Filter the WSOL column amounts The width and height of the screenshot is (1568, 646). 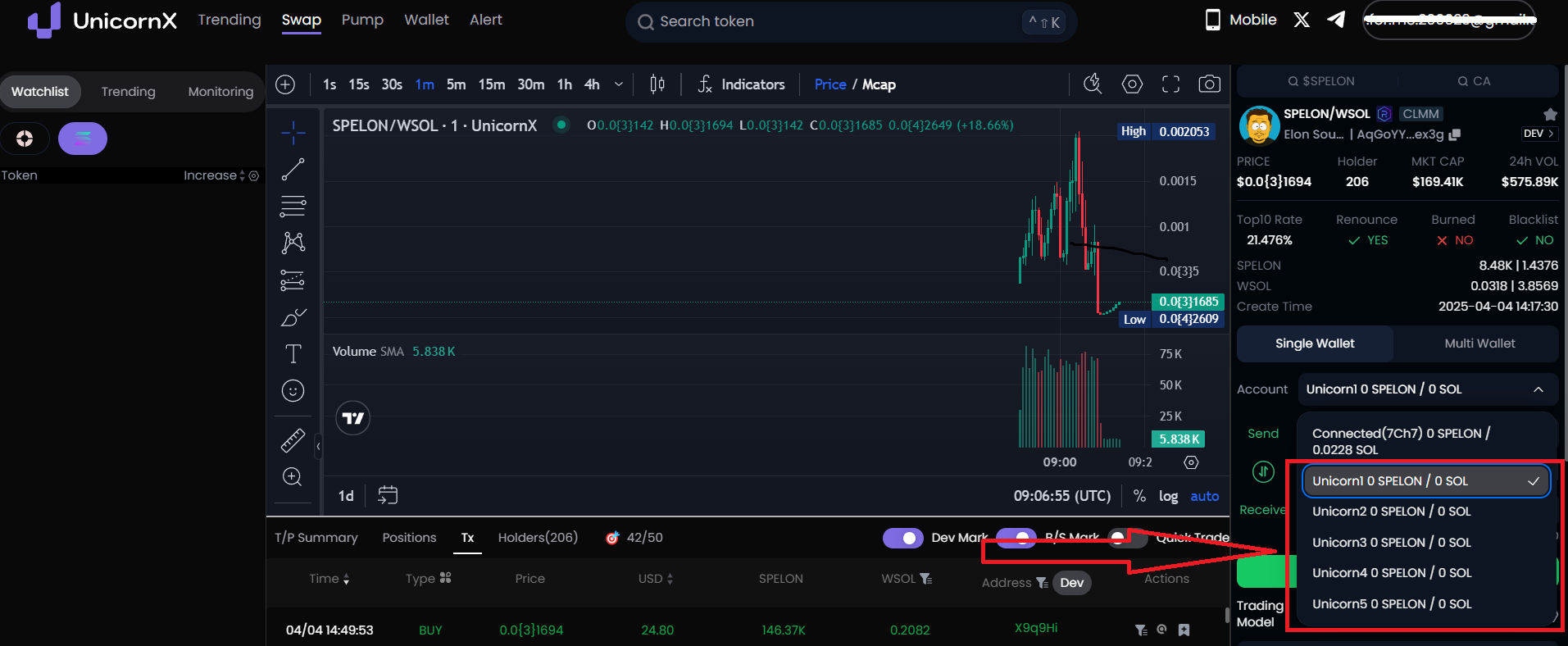(926, 578)
